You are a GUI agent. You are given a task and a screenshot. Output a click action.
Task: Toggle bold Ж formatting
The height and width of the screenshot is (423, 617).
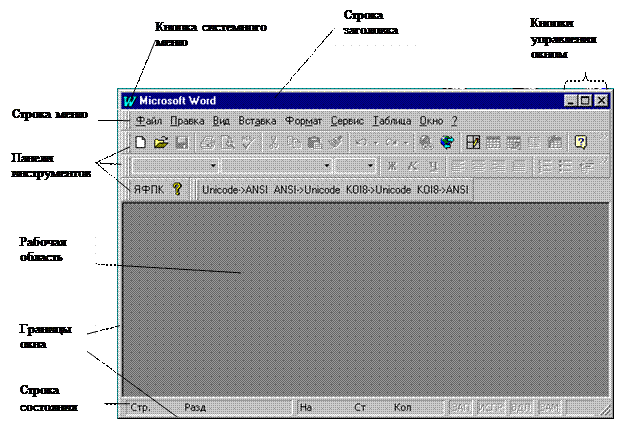(392, 166)
